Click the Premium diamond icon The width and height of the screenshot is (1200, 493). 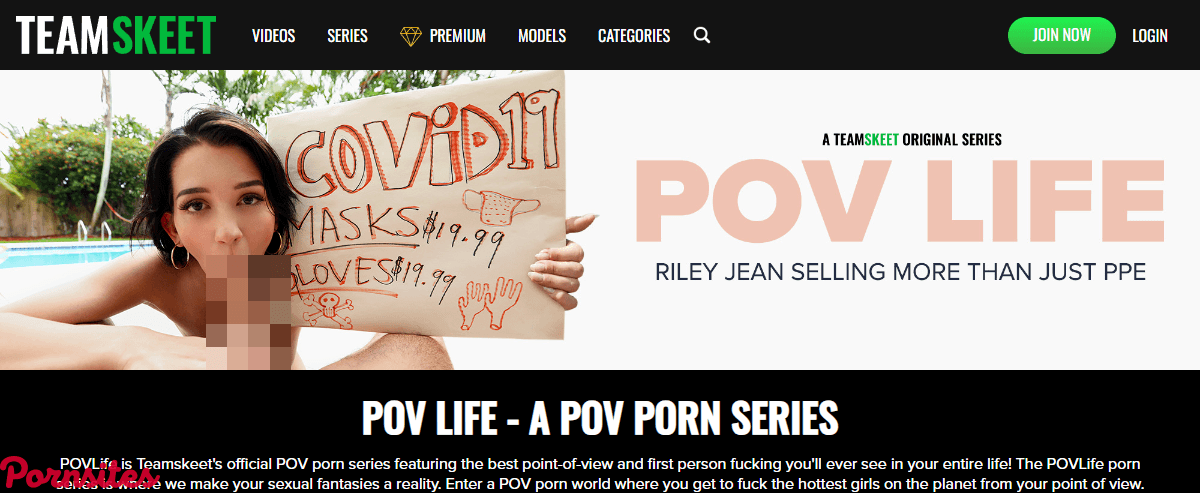[410, 36]
